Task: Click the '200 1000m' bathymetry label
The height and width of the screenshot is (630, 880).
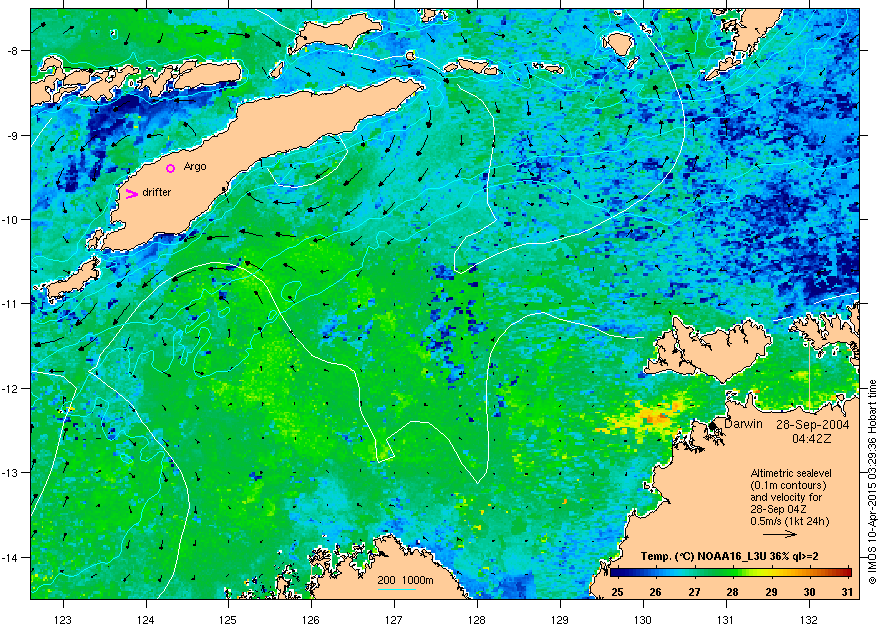Action: pos(405,580)
